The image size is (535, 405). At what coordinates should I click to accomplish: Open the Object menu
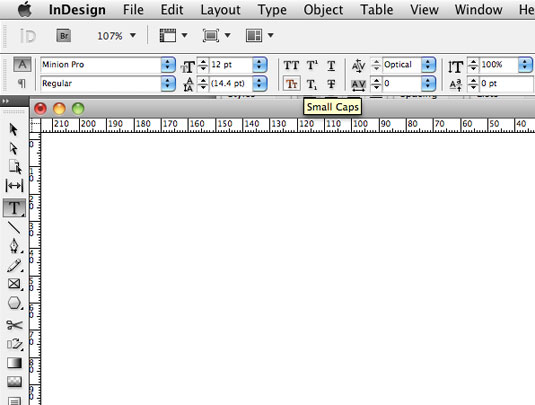click(323, 10)
